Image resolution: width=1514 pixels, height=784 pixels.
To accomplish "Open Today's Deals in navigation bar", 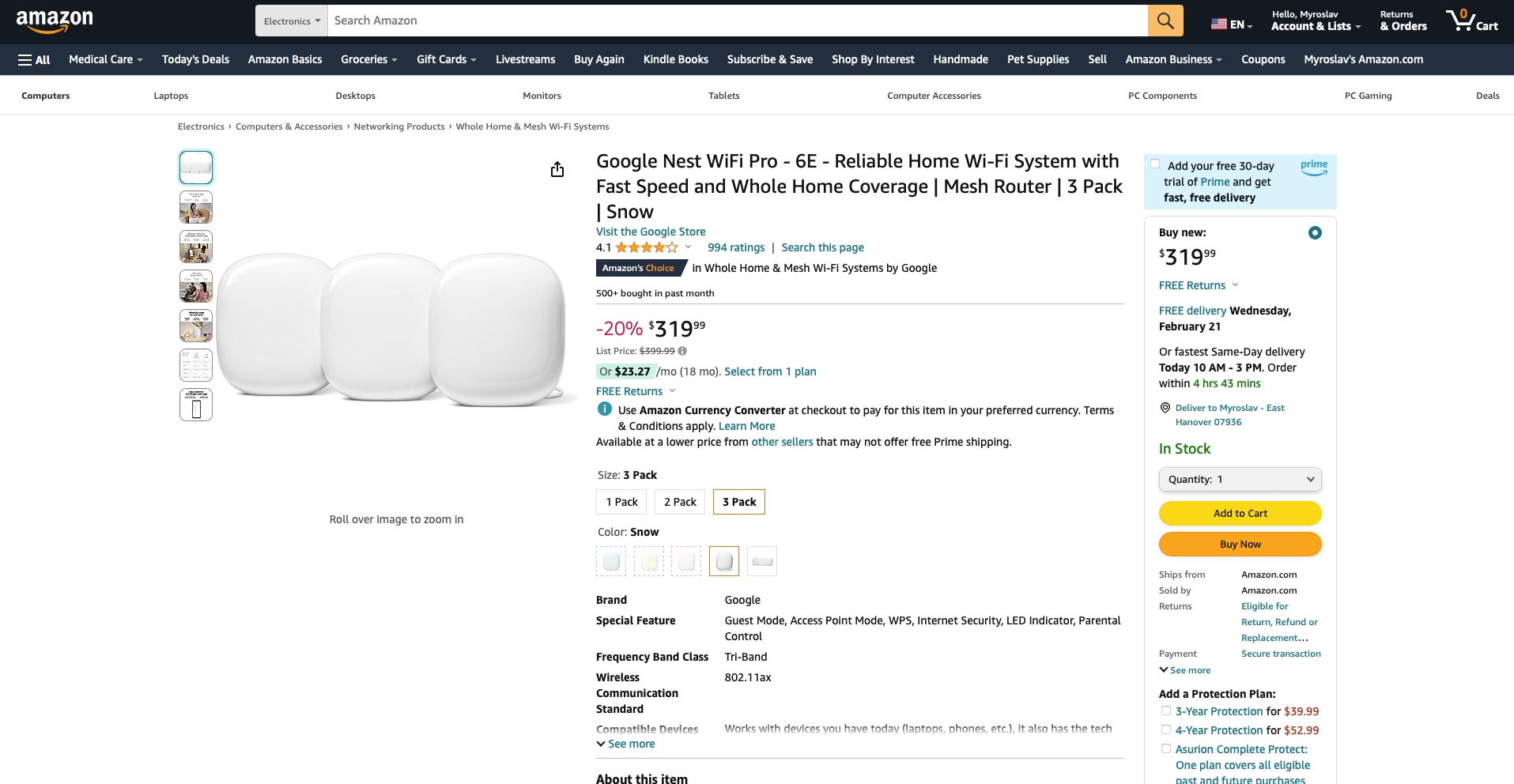I will pyautogui.click(x=195, y=59).
